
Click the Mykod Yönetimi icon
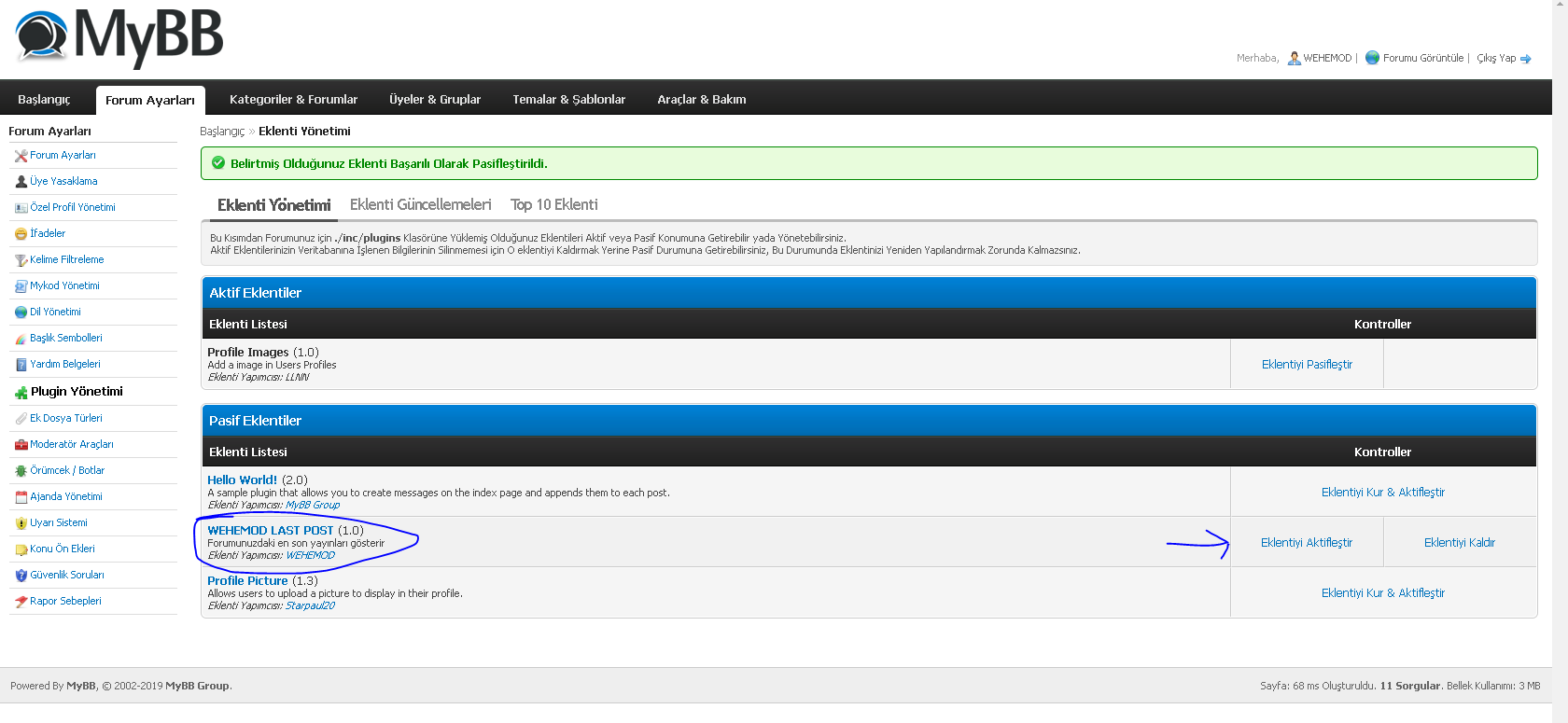(21, 286)
